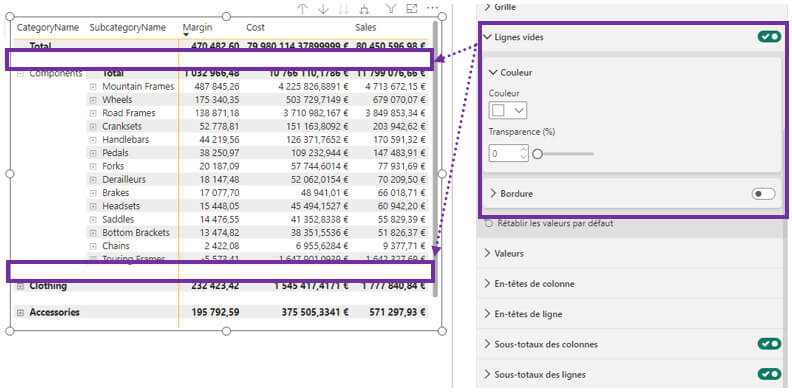Expand Cranksets row plus icon
This screenshot has height=392, width=792.
93,126
